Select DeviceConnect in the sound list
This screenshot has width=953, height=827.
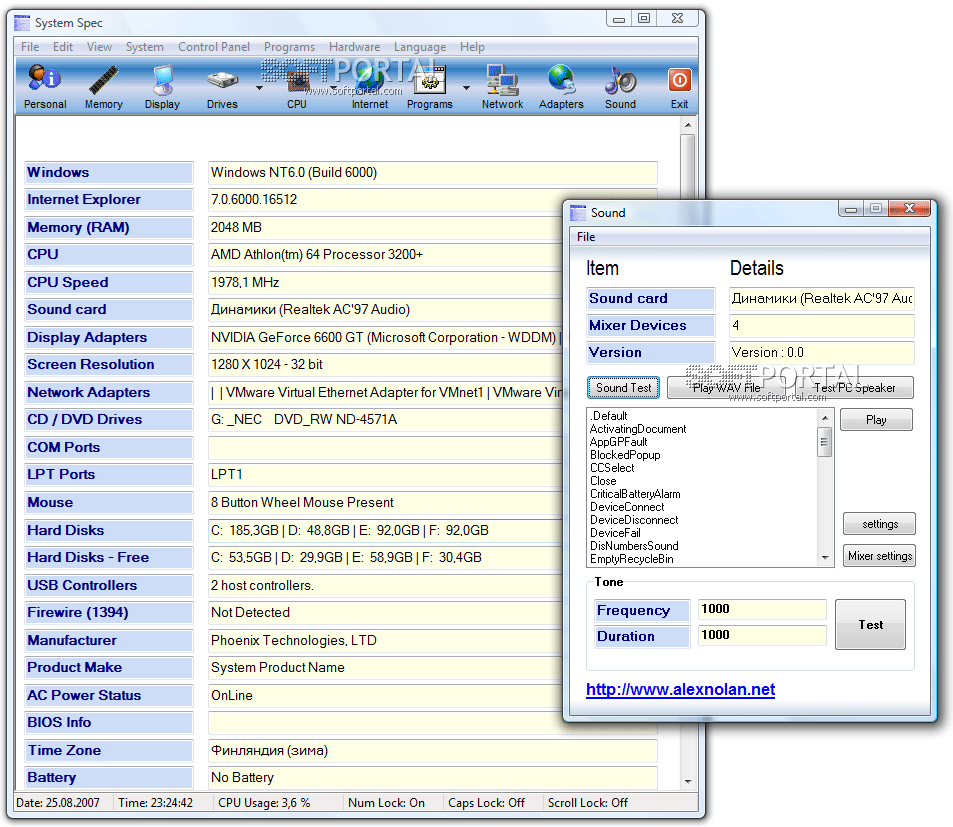tap(627, 507)
